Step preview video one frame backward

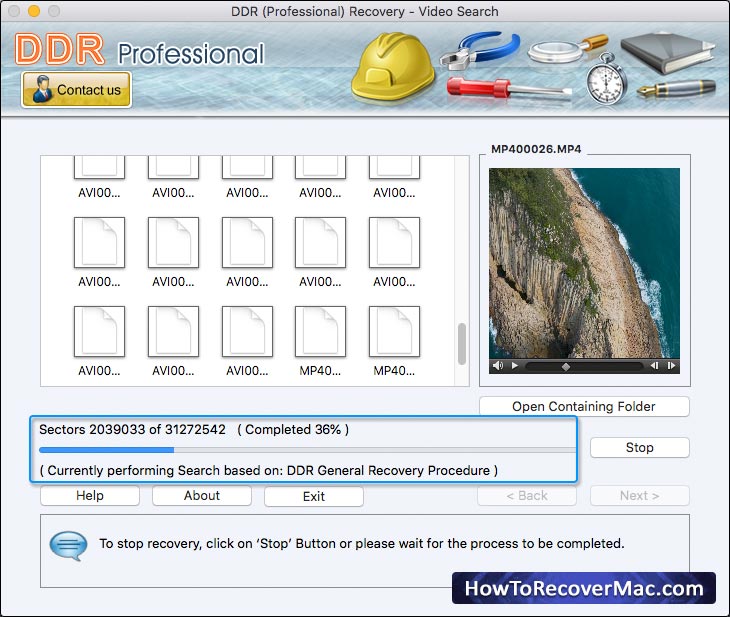click(654, 366)
